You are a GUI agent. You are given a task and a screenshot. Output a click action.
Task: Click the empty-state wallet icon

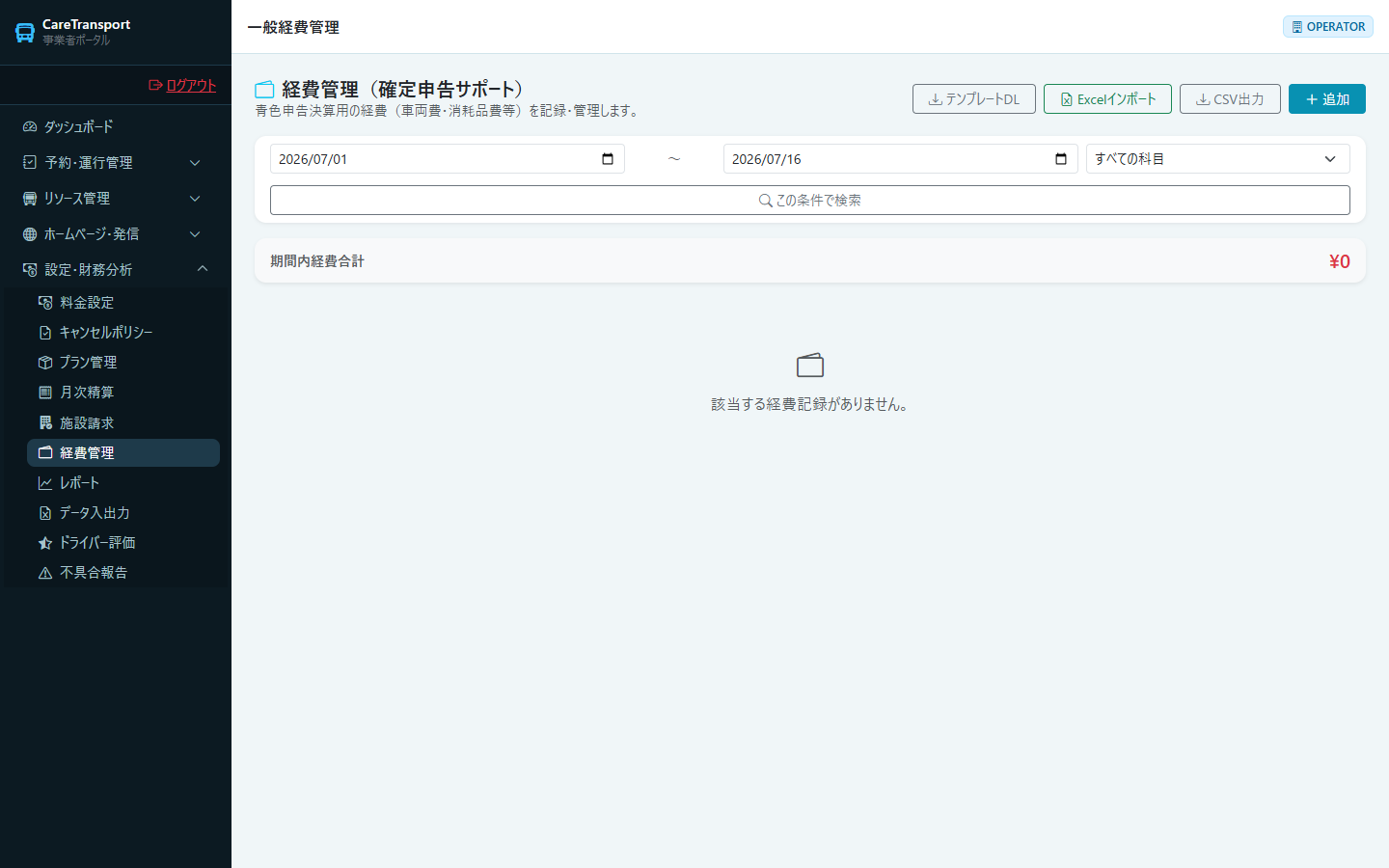pos(810,365)
